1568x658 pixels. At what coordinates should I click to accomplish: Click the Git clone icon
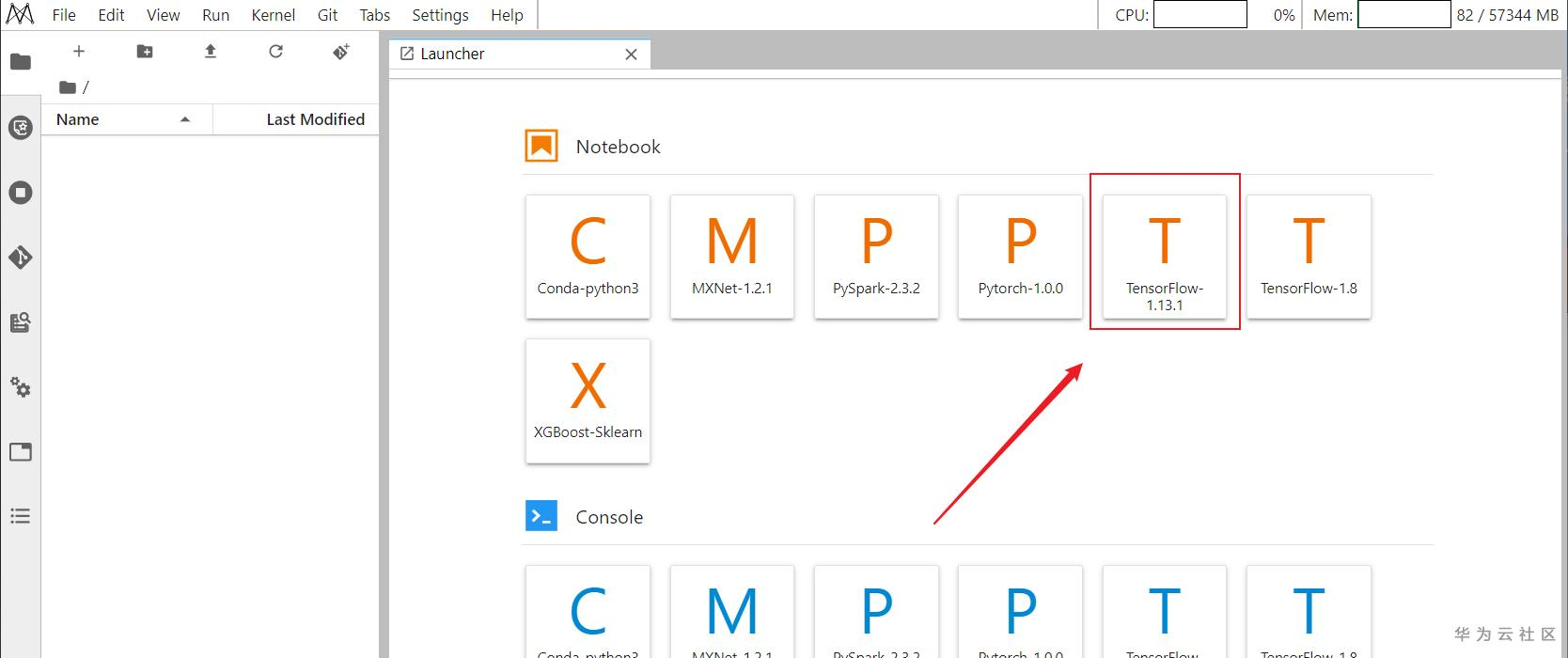click(x=341, y=52)
